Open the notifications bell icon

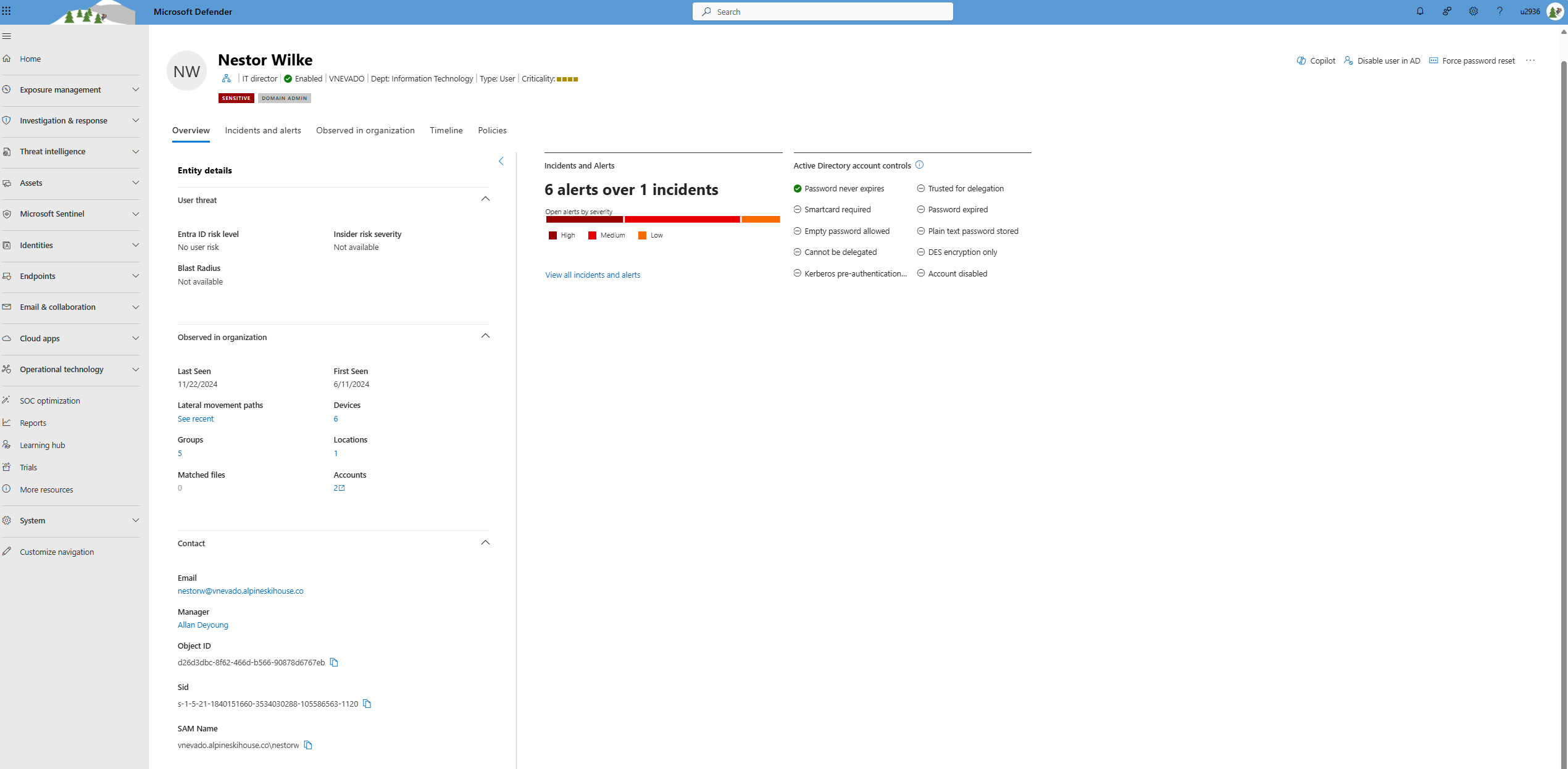pos(1420,12)
